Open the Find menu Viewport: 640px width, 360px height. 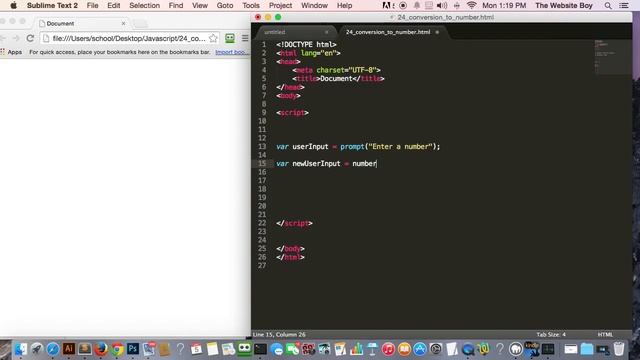pos(176,5)
